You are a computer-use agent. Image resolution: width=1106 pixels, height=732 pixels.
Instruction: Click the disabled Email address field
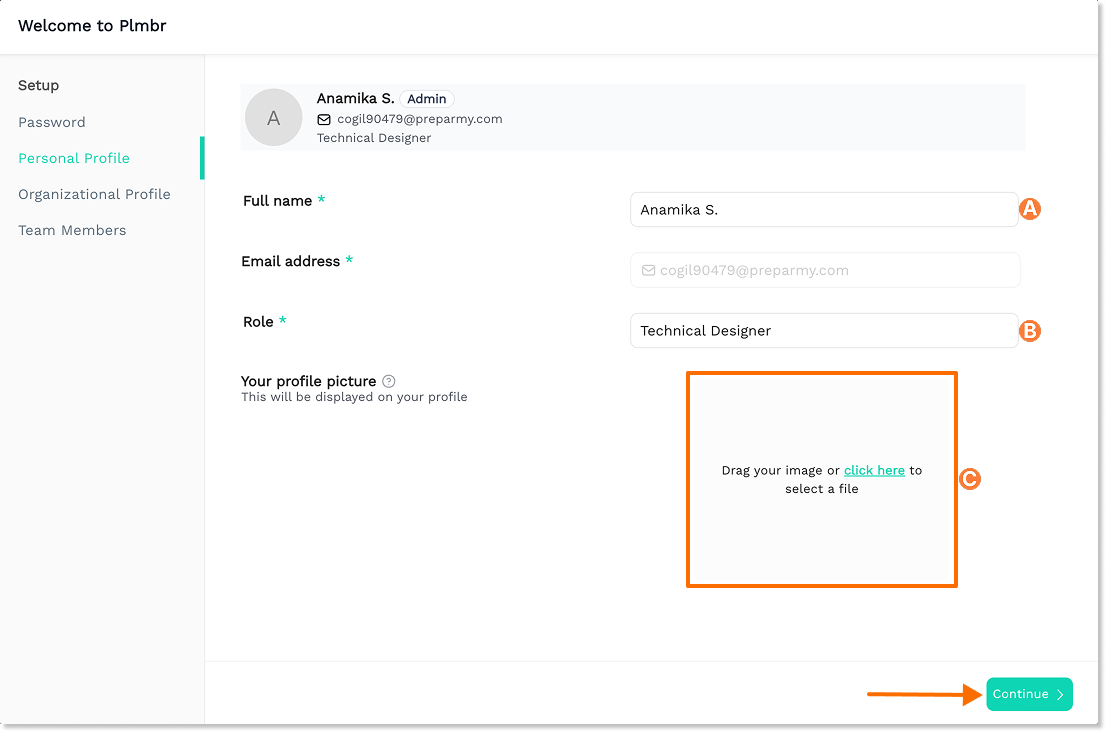click(x=825, y=271)
